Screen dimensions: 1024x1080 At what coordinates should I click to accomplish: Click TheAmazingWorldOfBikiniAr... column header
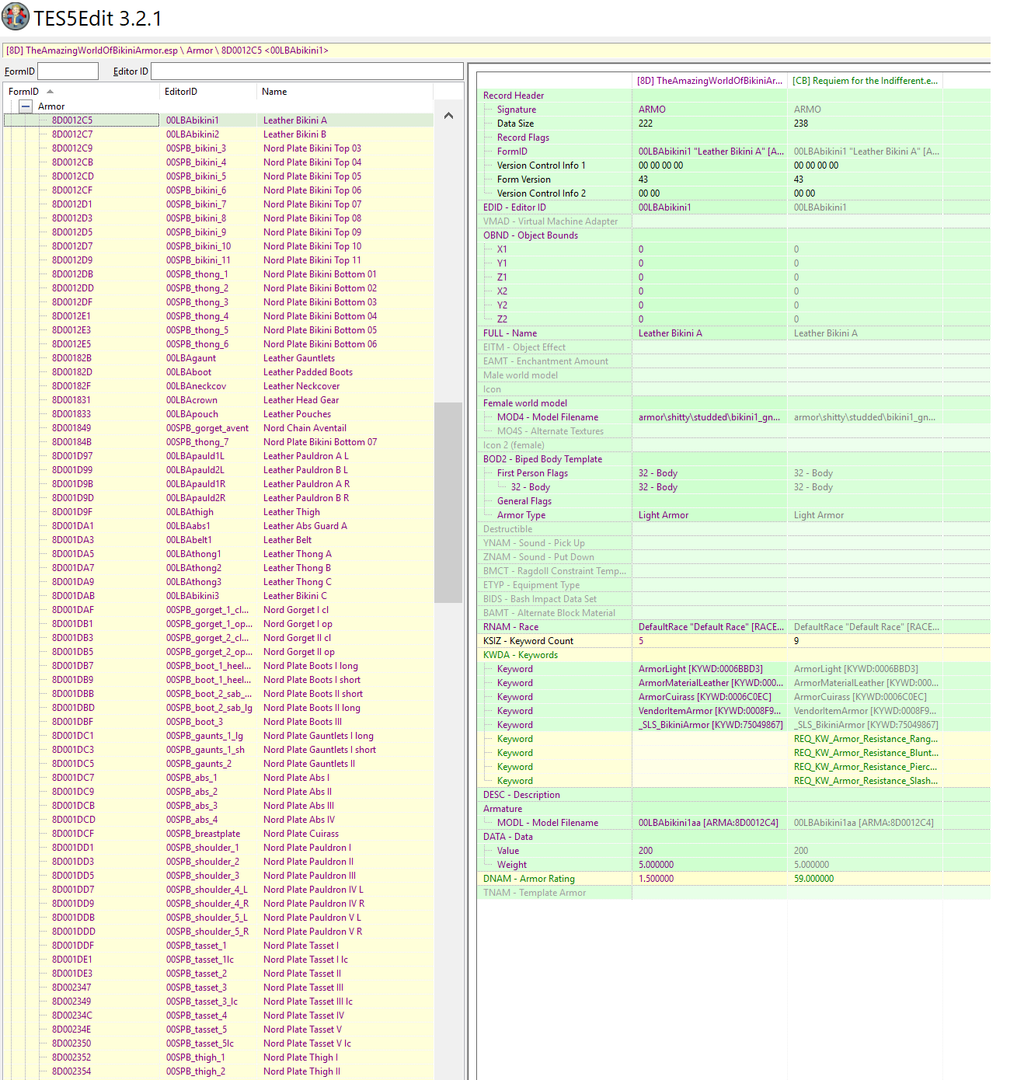(x=710, y=81)
